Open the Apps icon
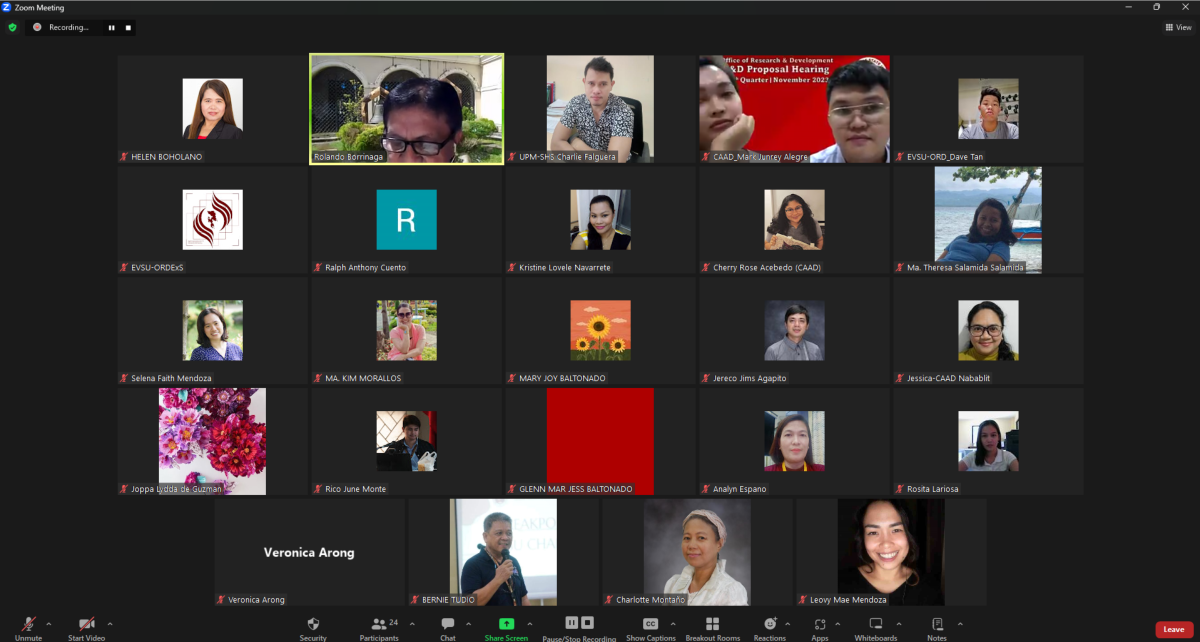1200x642 pixels. point(820,624)
